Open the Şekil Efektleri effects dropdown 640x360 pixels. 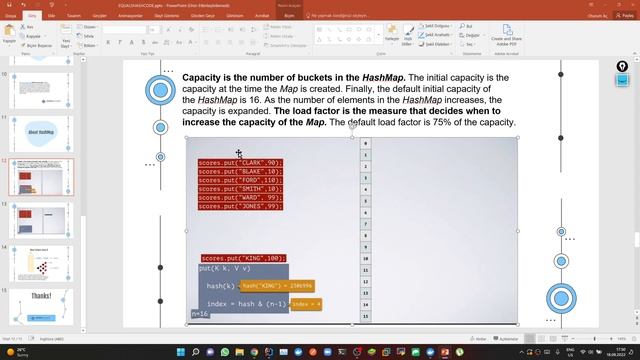coord(435,44)
